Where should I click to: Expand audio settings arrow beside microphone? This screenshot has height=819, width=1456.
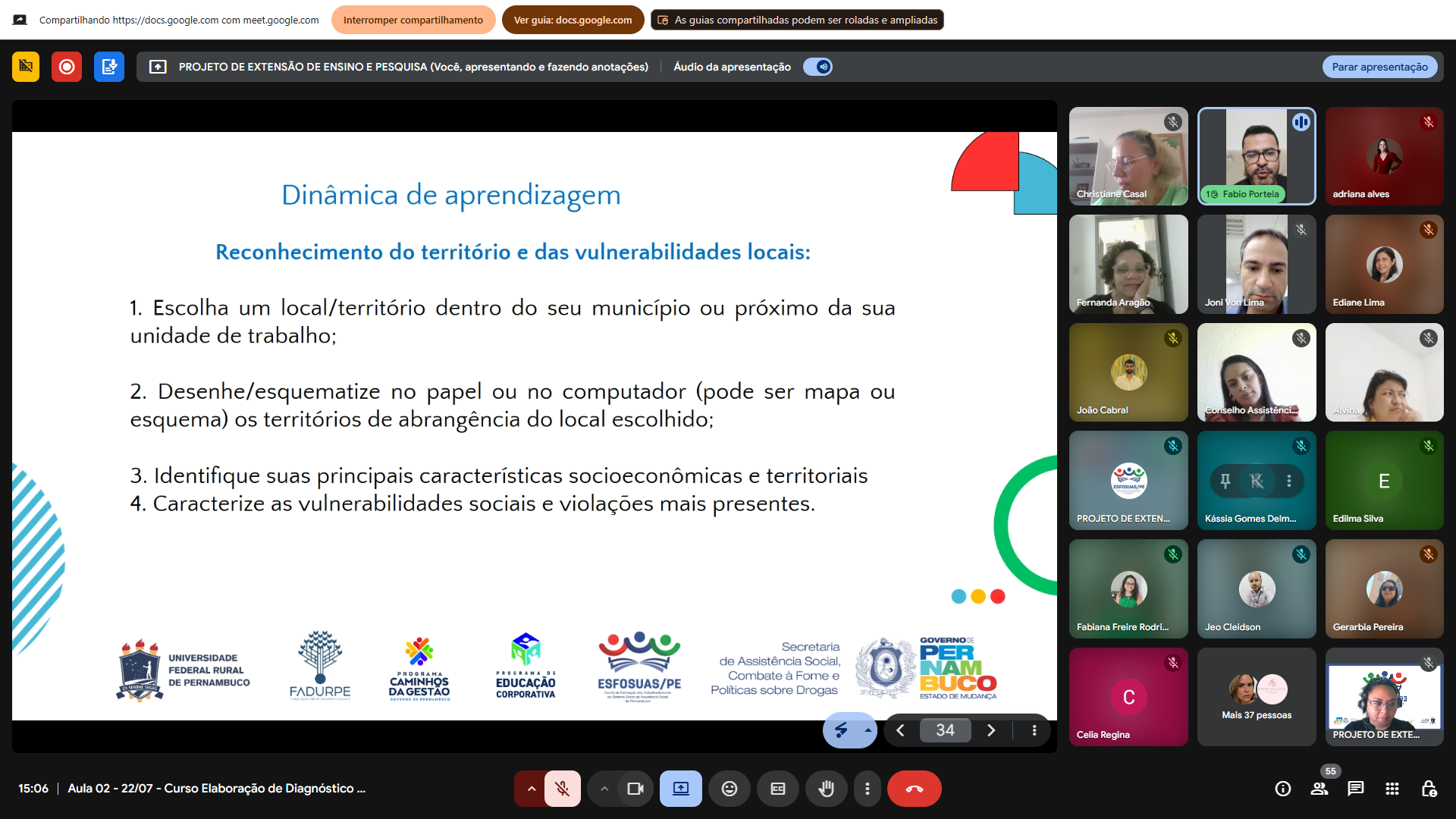[x=531, y=789]
